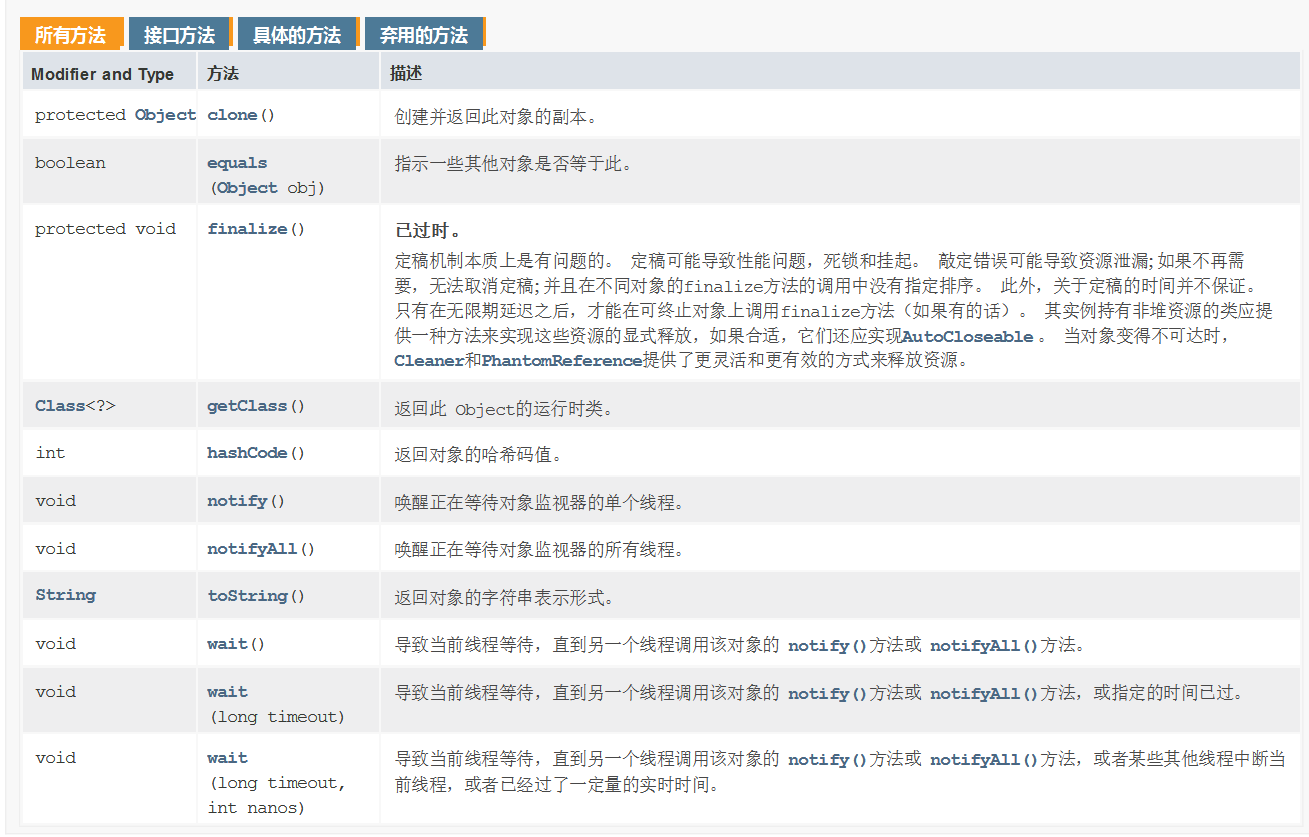Click description 创建并返回此对象的副本。
Image resolution: width=1309 pixels, height=837 pixels.
(x=496, y=117)
